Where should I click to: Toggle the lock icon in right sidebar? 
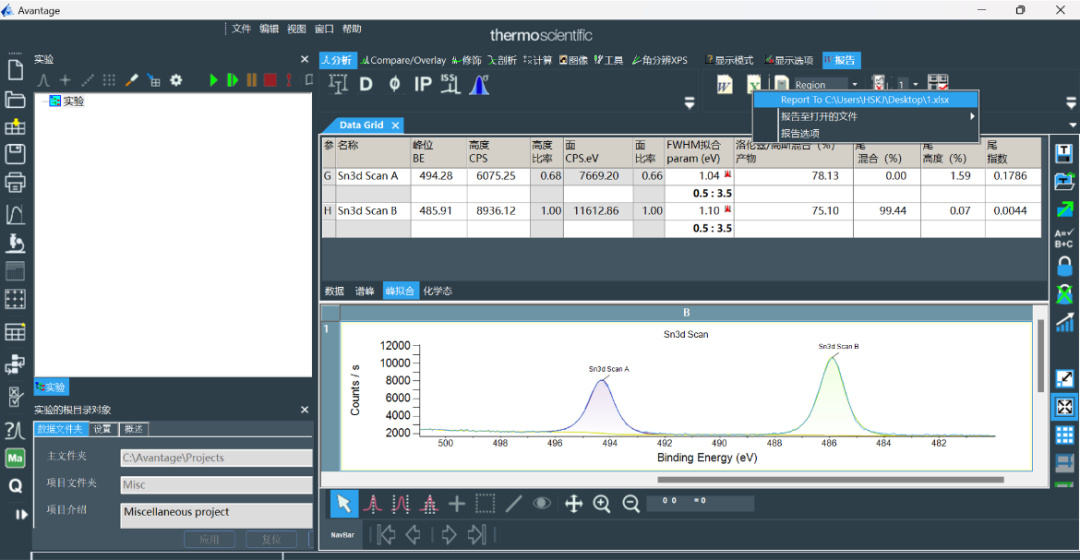(1065, 266)
